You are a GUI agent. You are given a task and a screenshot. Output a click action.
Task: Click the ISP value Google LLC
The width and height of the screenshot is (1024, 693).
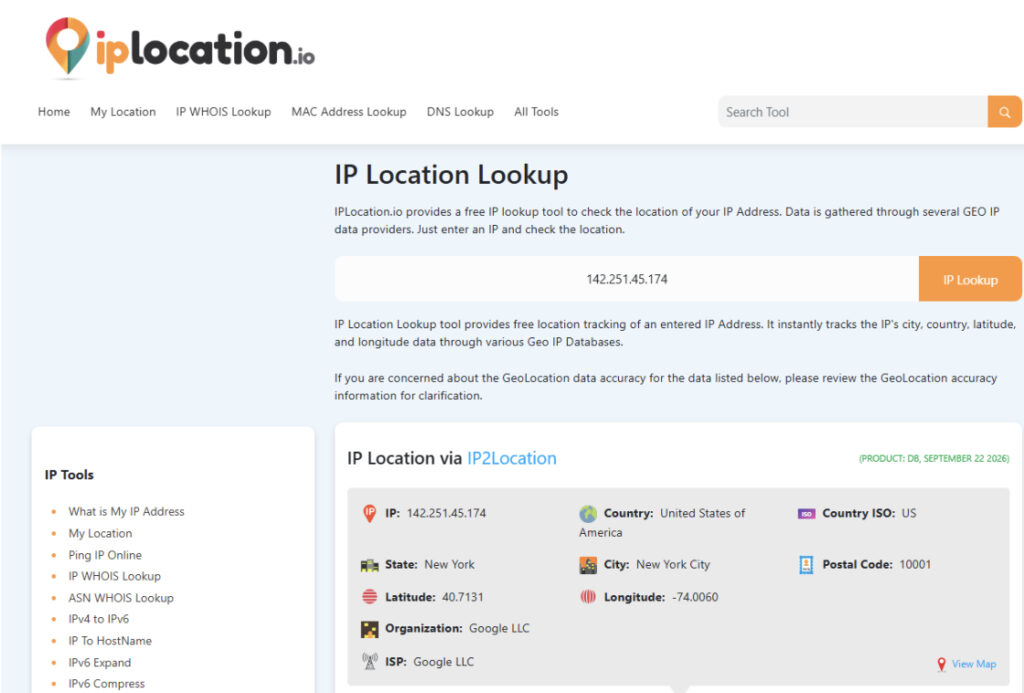pyautogui.click(x=443, y=662)
